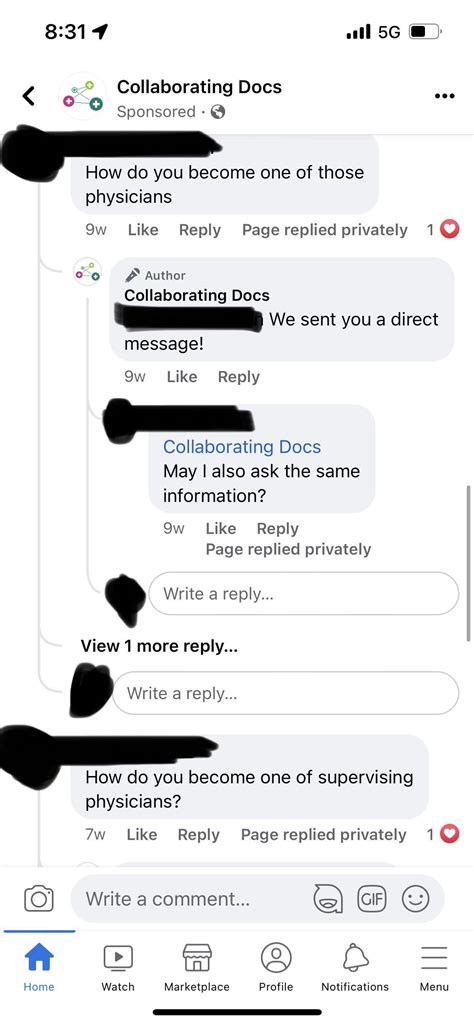Viewport: 474px width, 1025px height.
Task: Expand 'View 1 more reply...'
Action: pyautogui.click(x=159, y=646)
